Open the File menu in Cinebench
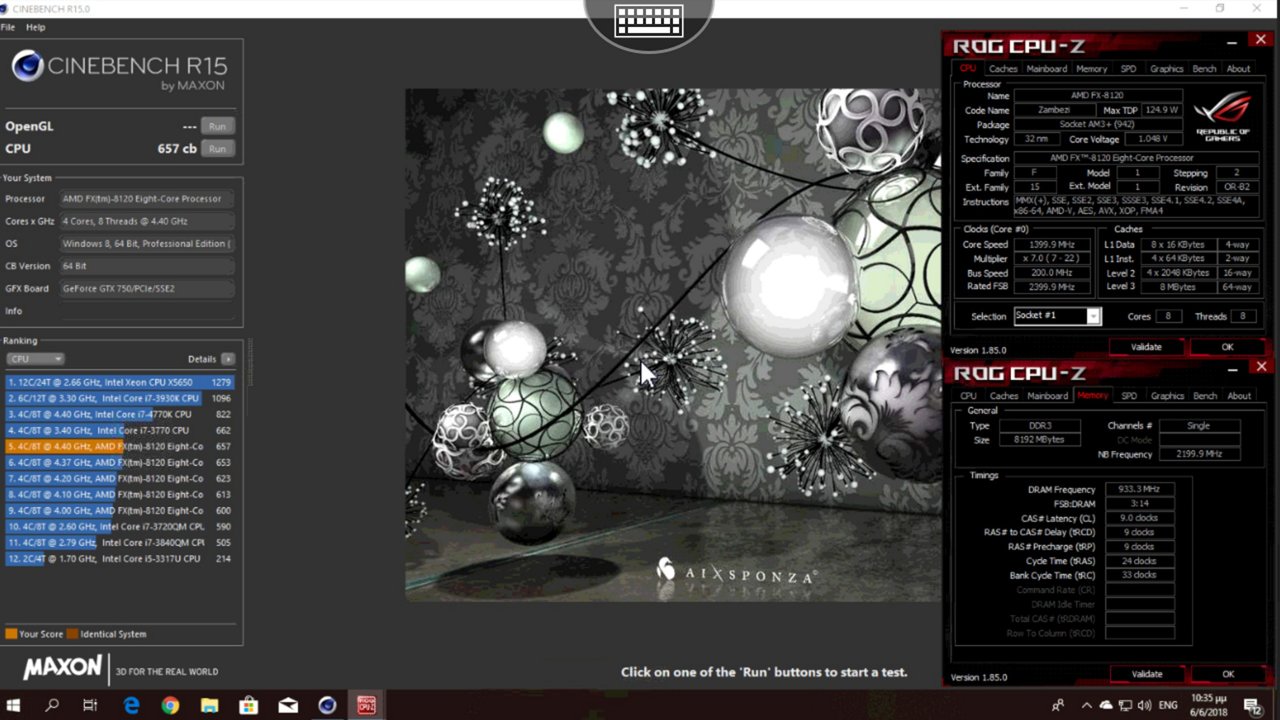The height and width of the screenshot is (720, 1280). coord(8,27)
